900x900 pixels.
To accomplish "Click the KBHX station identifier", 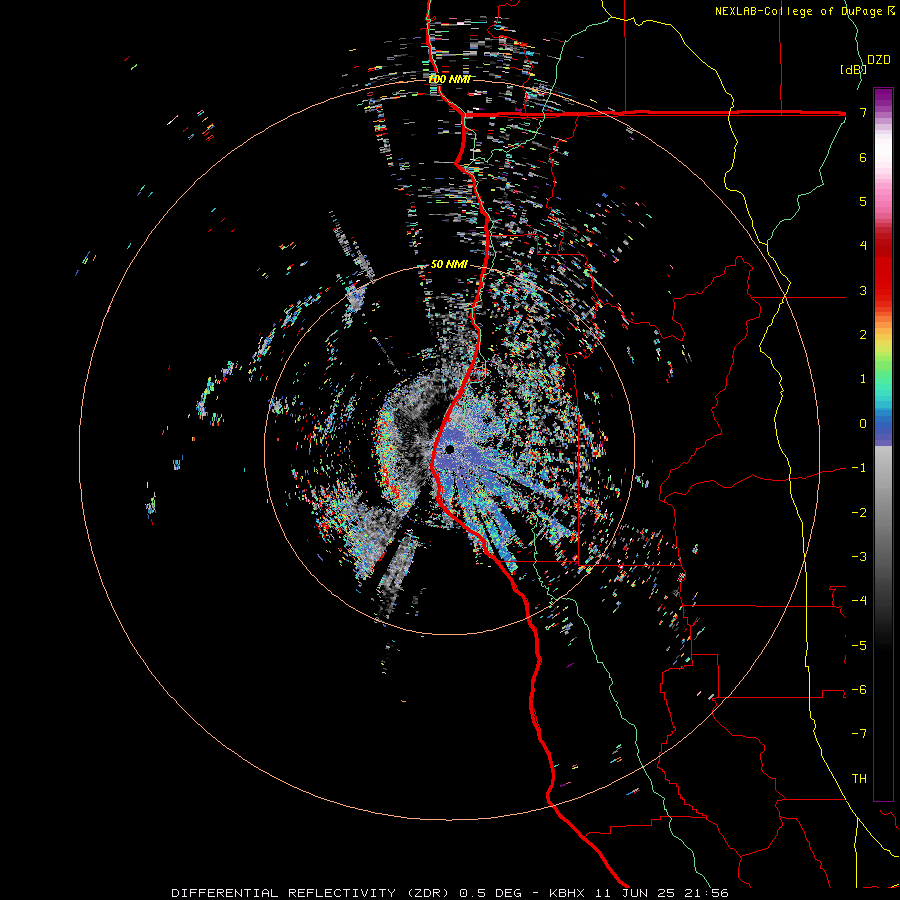I will (567, 893).
